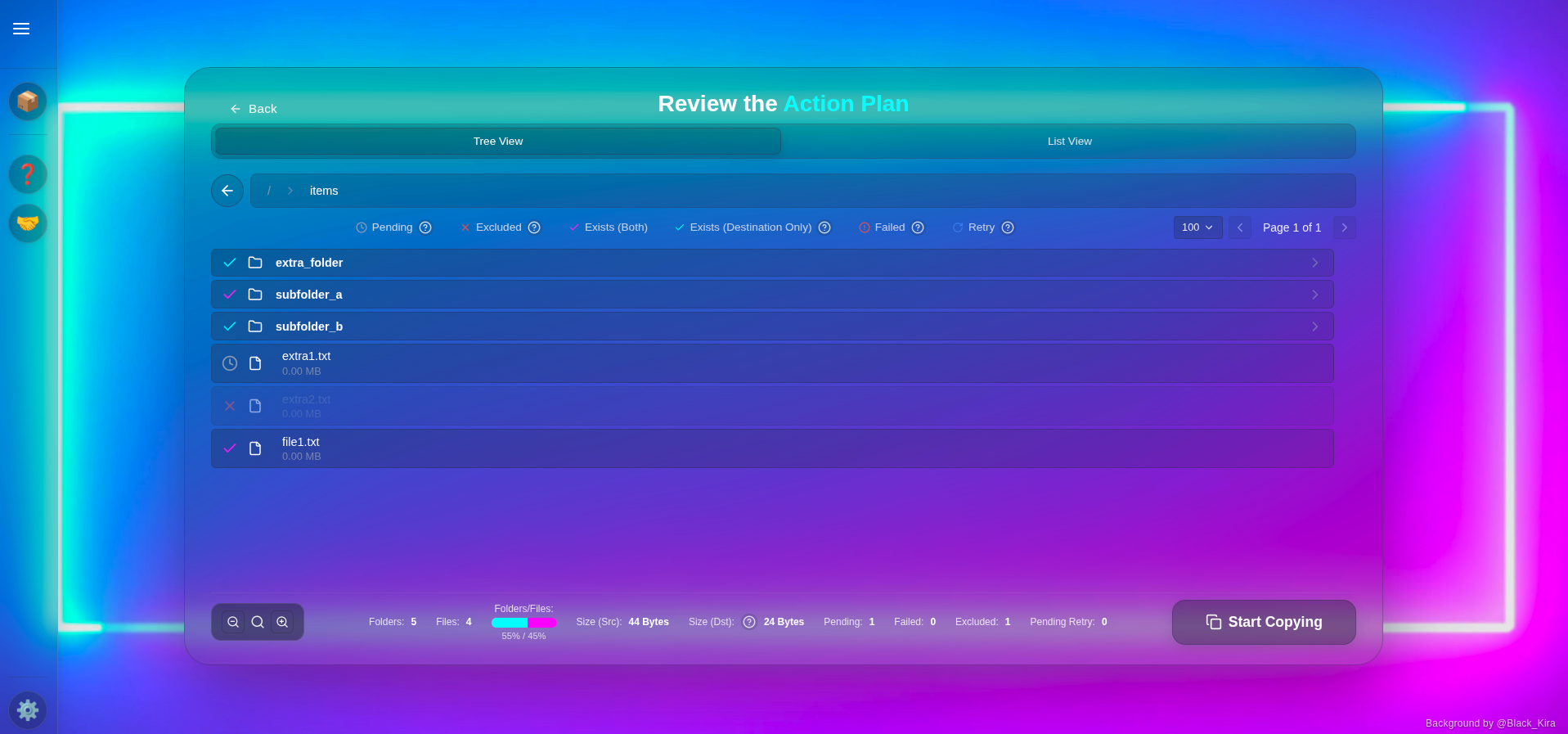This screenshot has height=734, width=1568.
Task: Click file icon of file1.txt
Action: click(x=255, y=448)
